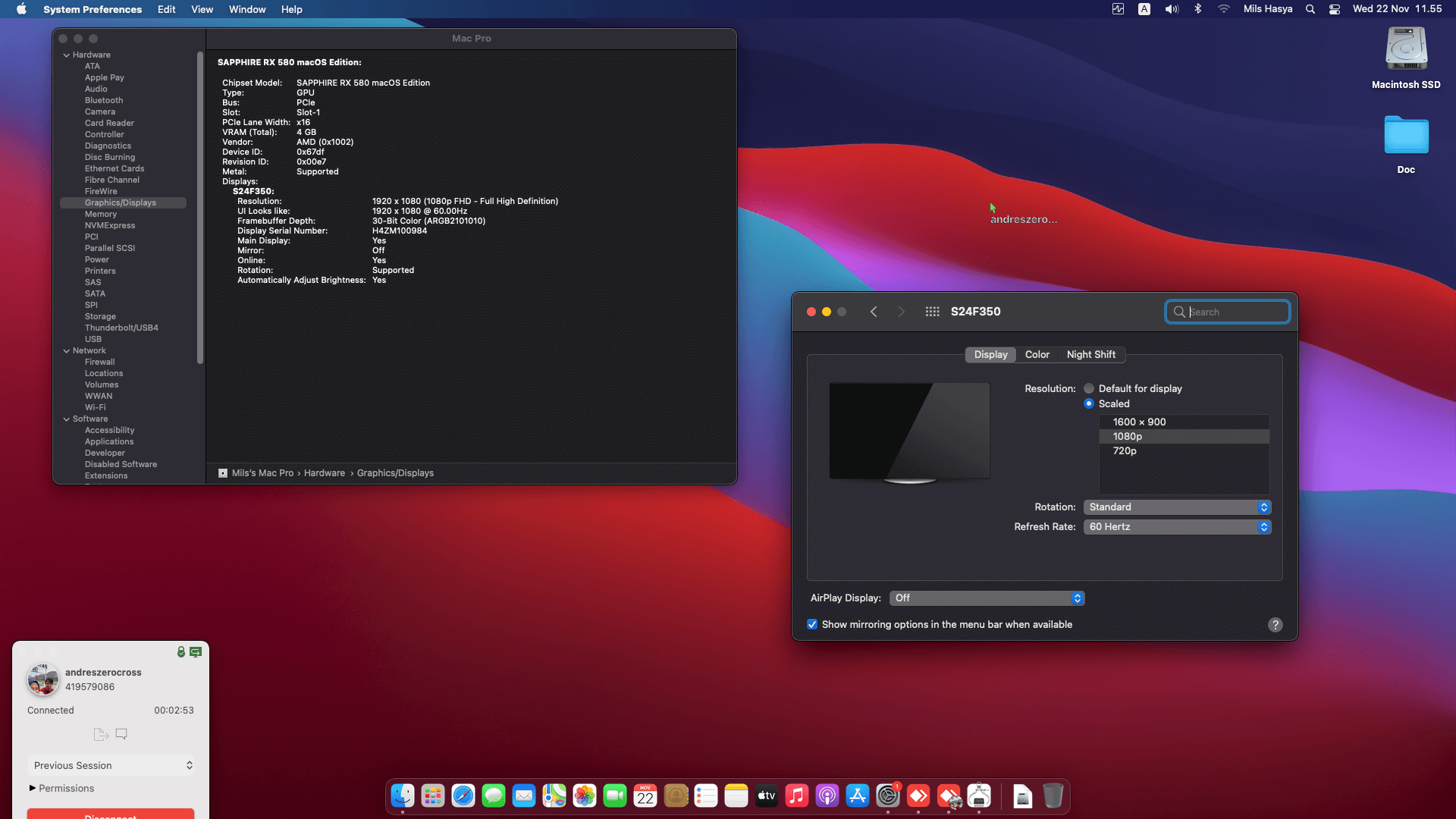Select 'Default for display' resolution option

tap(1089, 388)
